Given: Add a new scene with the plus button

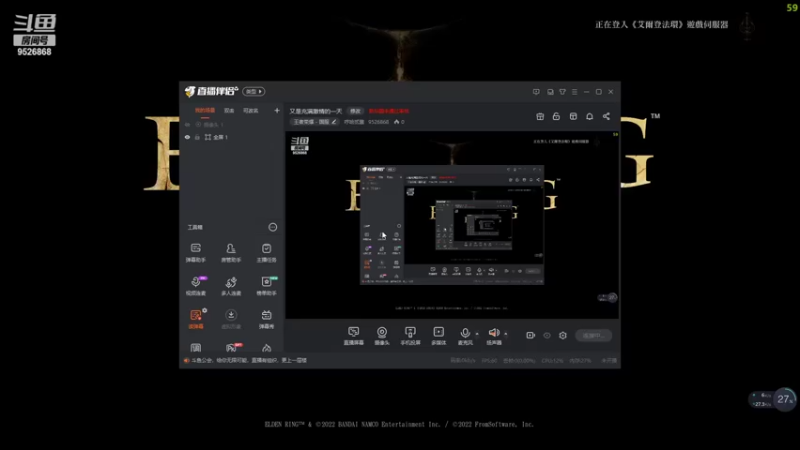Looking at the screenshot, I should 277,110.
